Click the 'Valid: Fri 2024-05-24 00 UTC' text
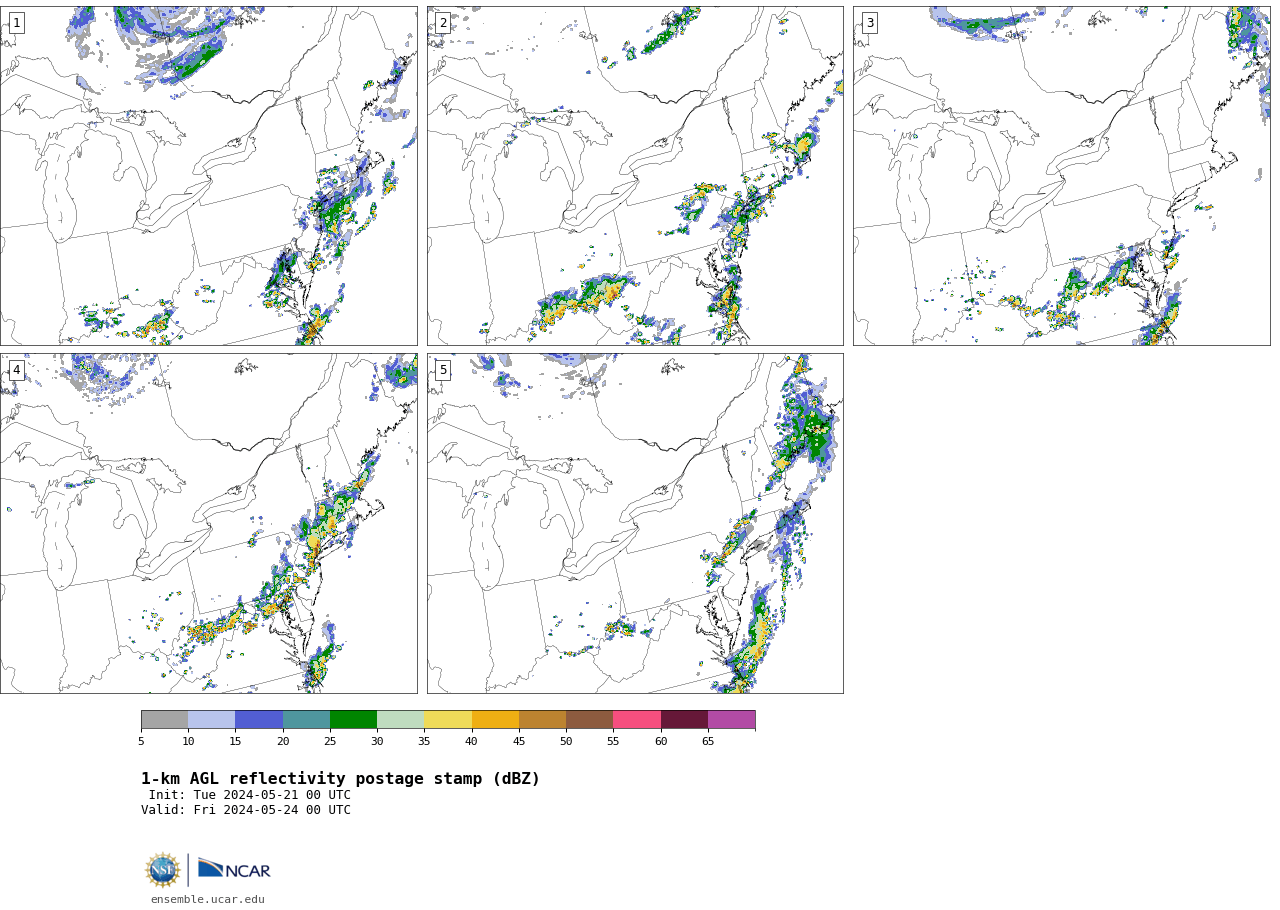The width and height of the screenshot is (1280, 910). (246, 811)
